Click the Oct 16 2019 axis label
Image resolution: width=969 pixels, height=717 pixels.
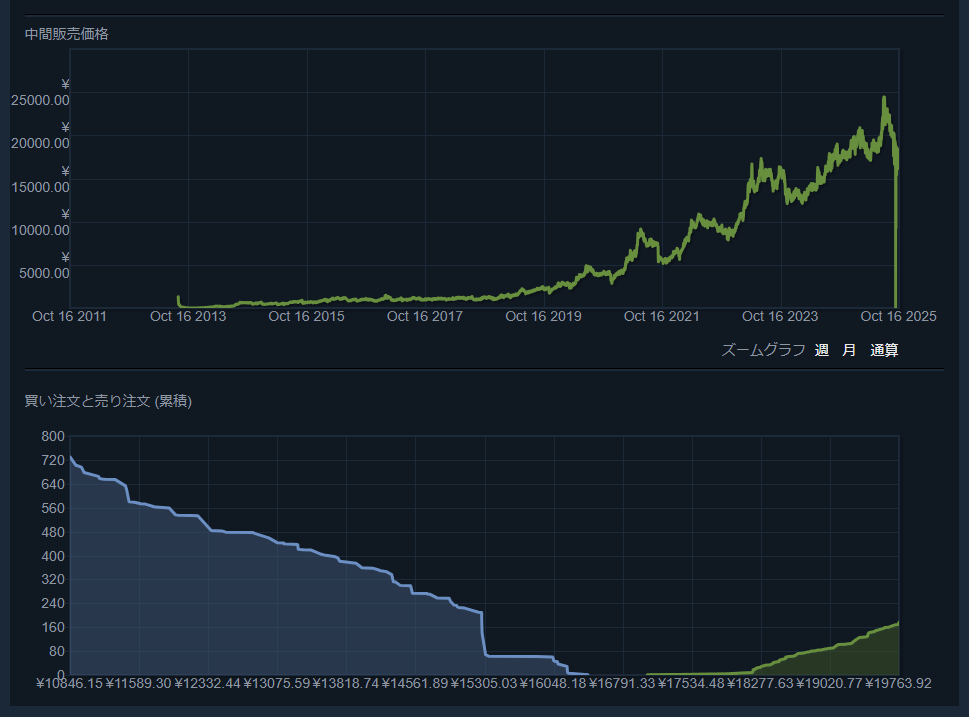543,317
